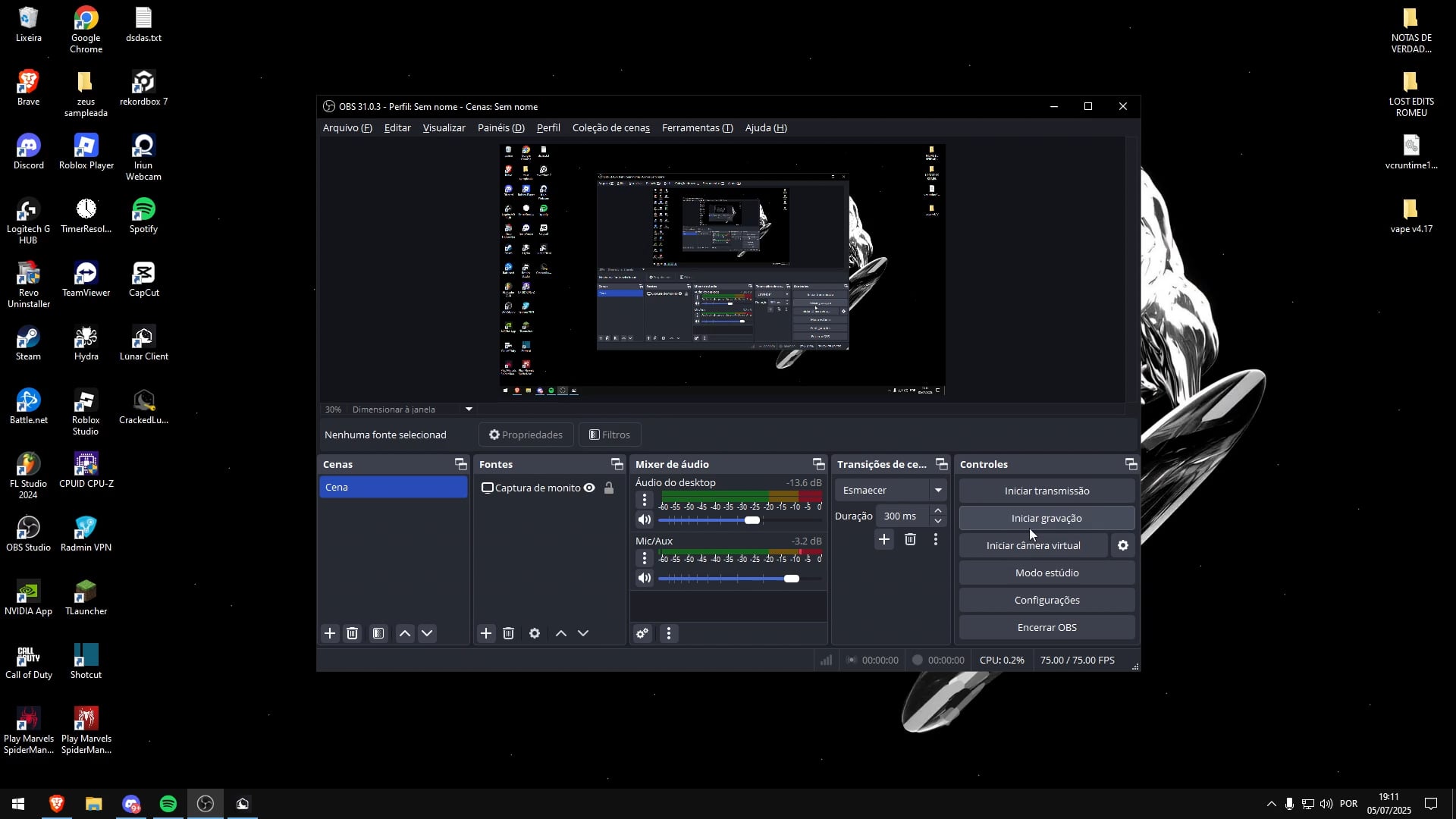The width and height of the screenshot is (1456, 819).
Task: Click Modo estúdio button
Action: 1046,573
